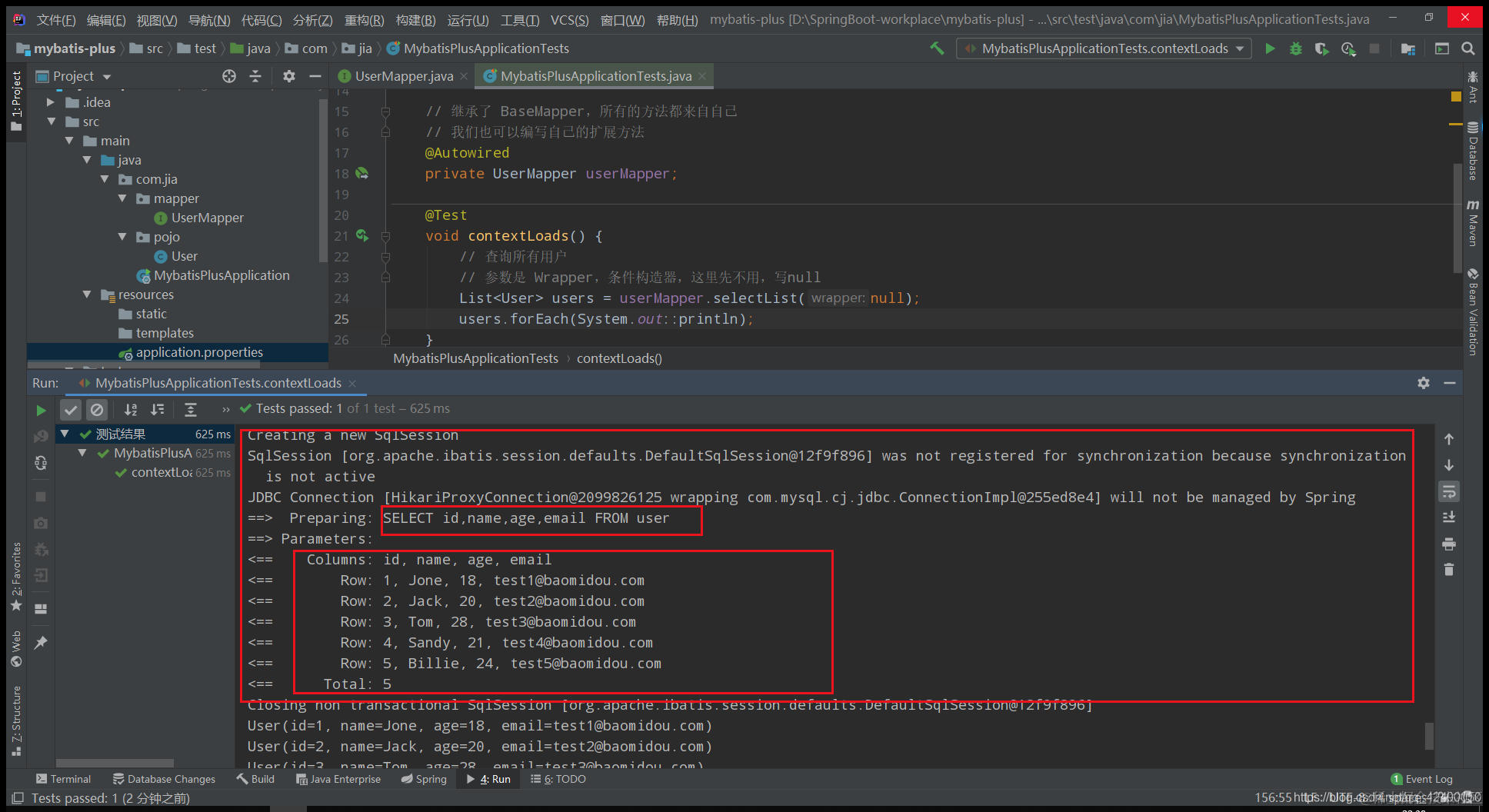
Task: Collapse the resources folder in tree
Action: click(87, 295)
